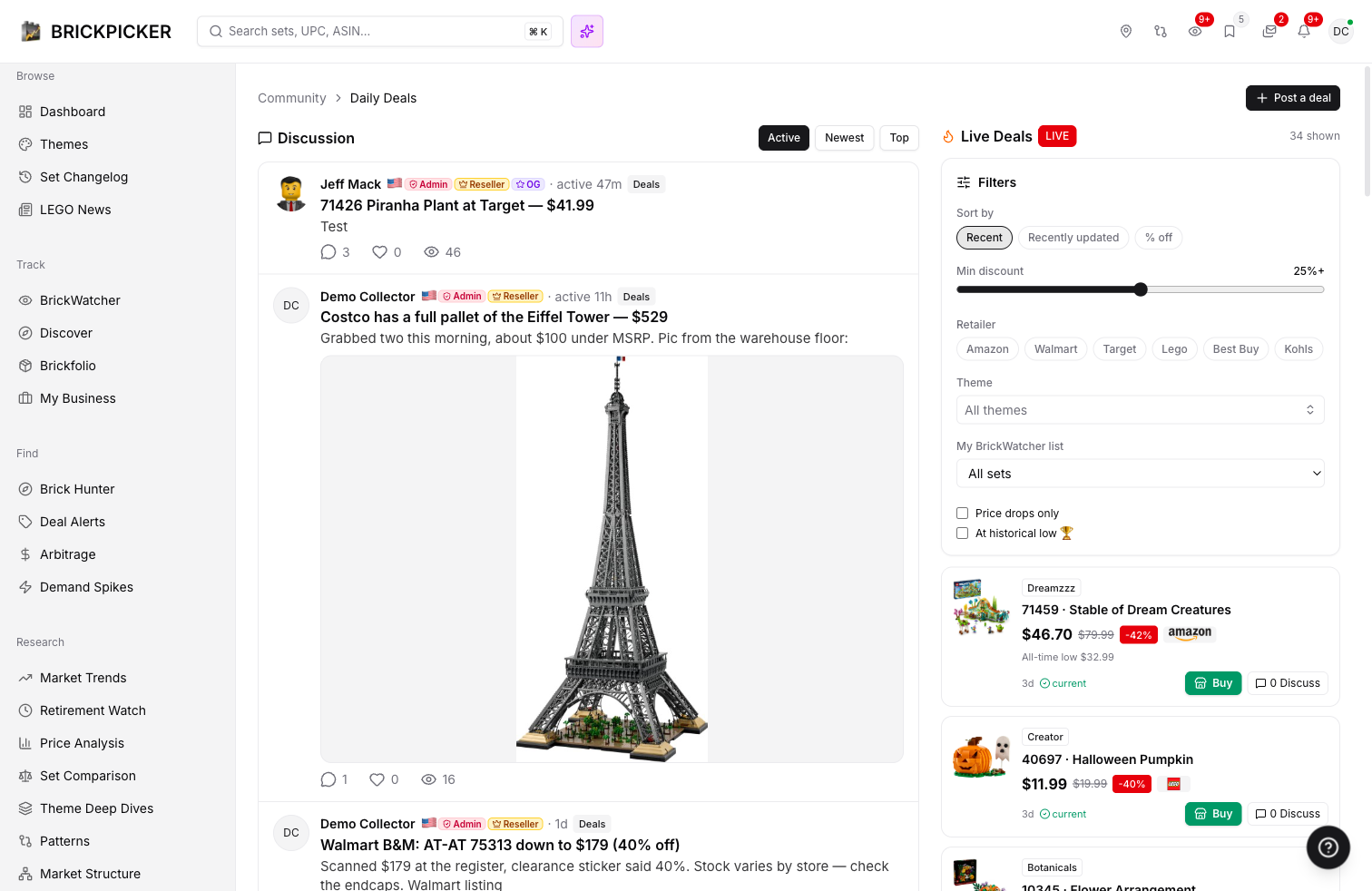This screenshot has width=1372, height=891.
Task: Open the messages icon with badge 2
Action: [x=1269, y=32]
